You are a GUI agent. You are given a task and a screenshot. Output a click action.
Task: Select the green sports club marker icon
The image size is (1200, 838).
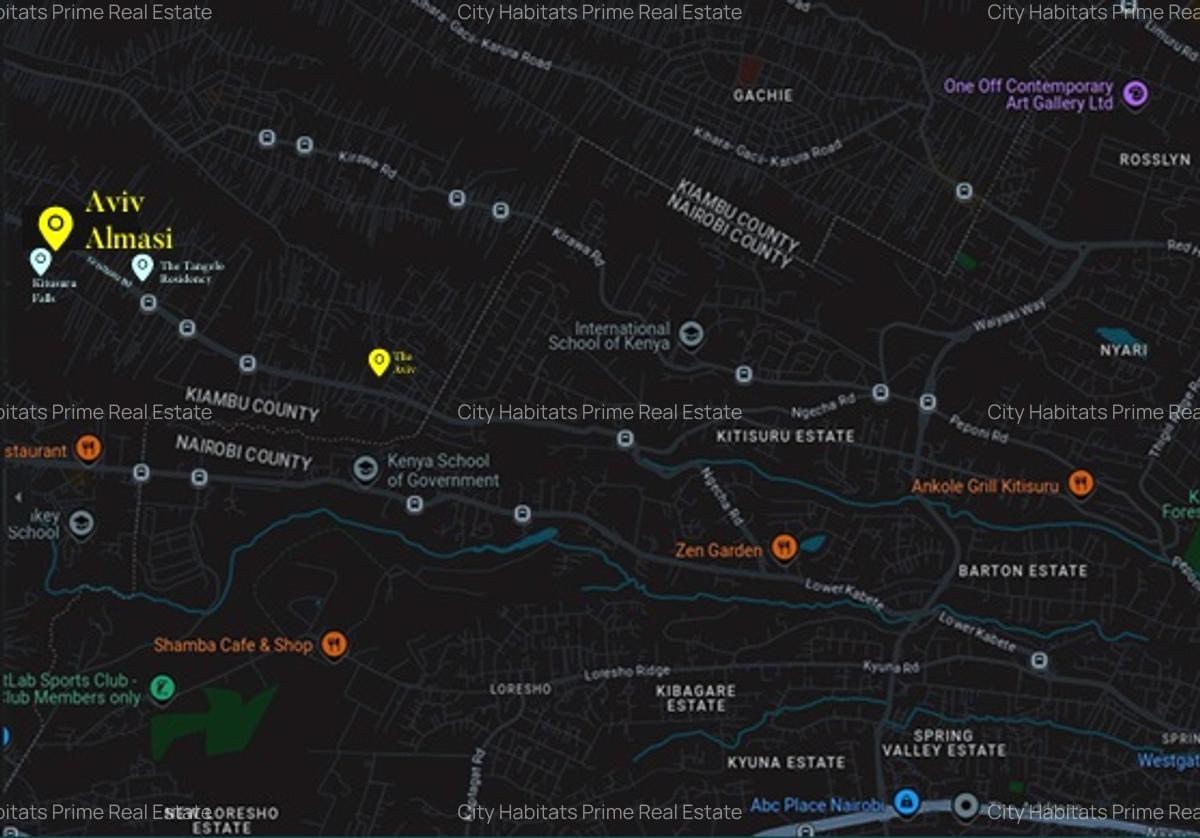162,688
